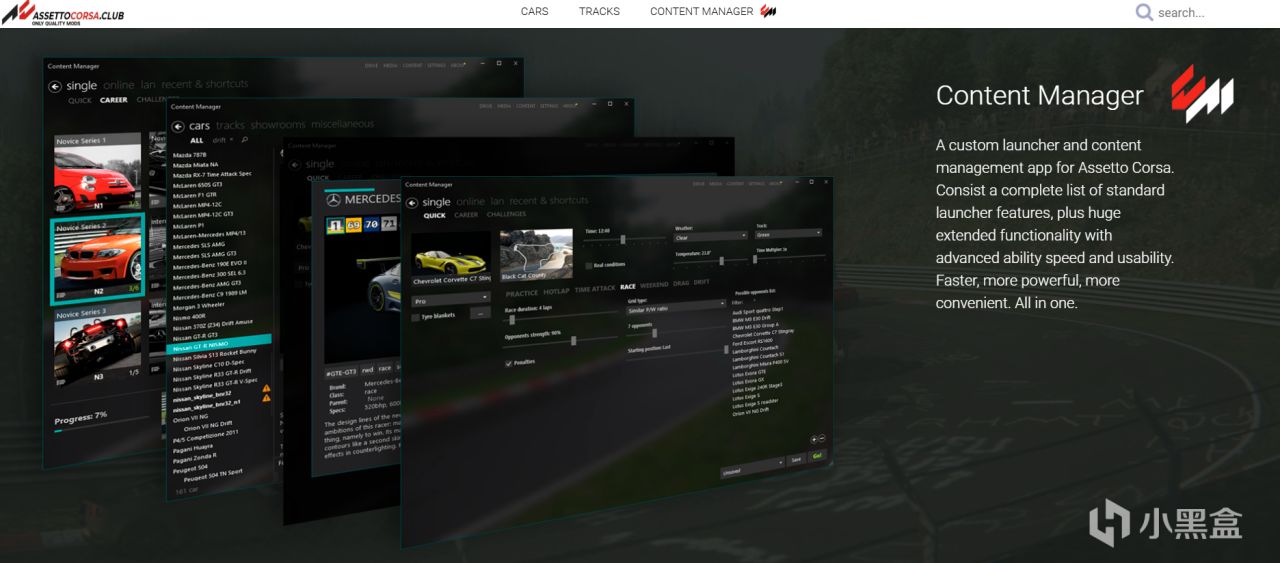
Task: Click the back arrow in the cars list window
Action: 178,127
